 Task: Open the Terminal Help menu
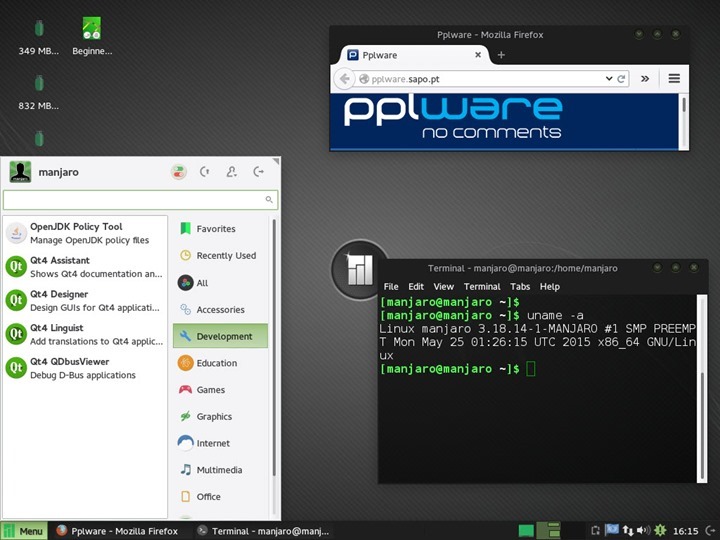coord(550,287)
